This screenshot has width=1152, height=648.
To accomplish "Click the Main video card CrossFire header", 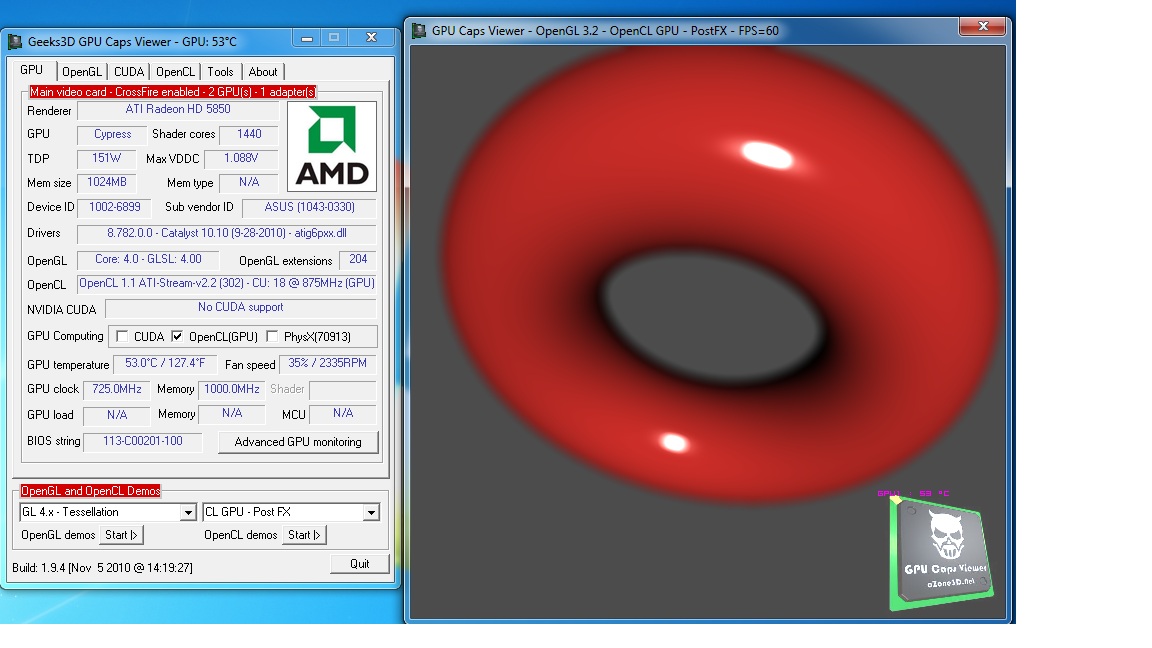I will point(172,92).
